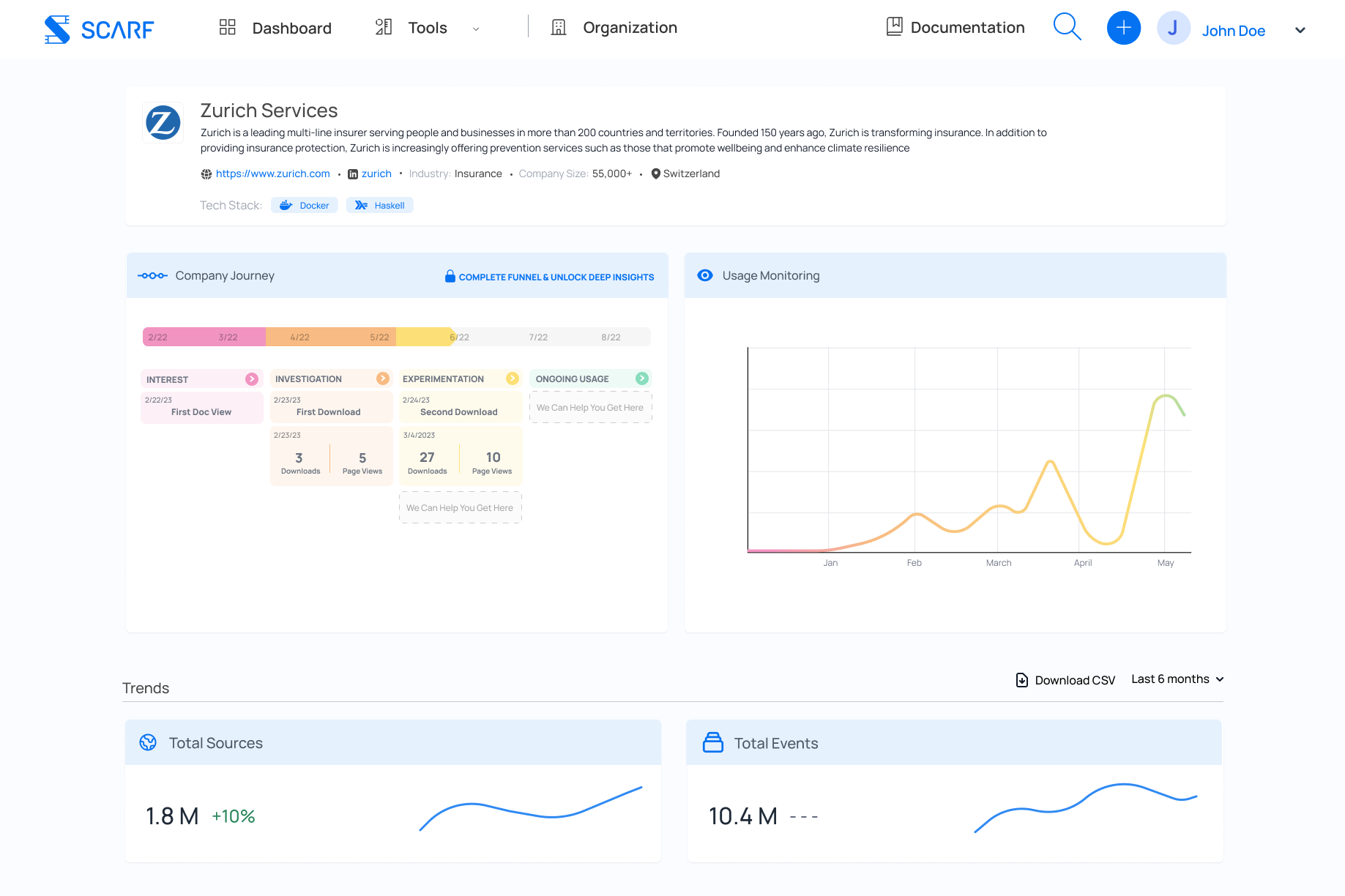Viewport: 1345px width, 896px height.
Task: Click the Interest stage arrow icon
Action: point(252,379)
